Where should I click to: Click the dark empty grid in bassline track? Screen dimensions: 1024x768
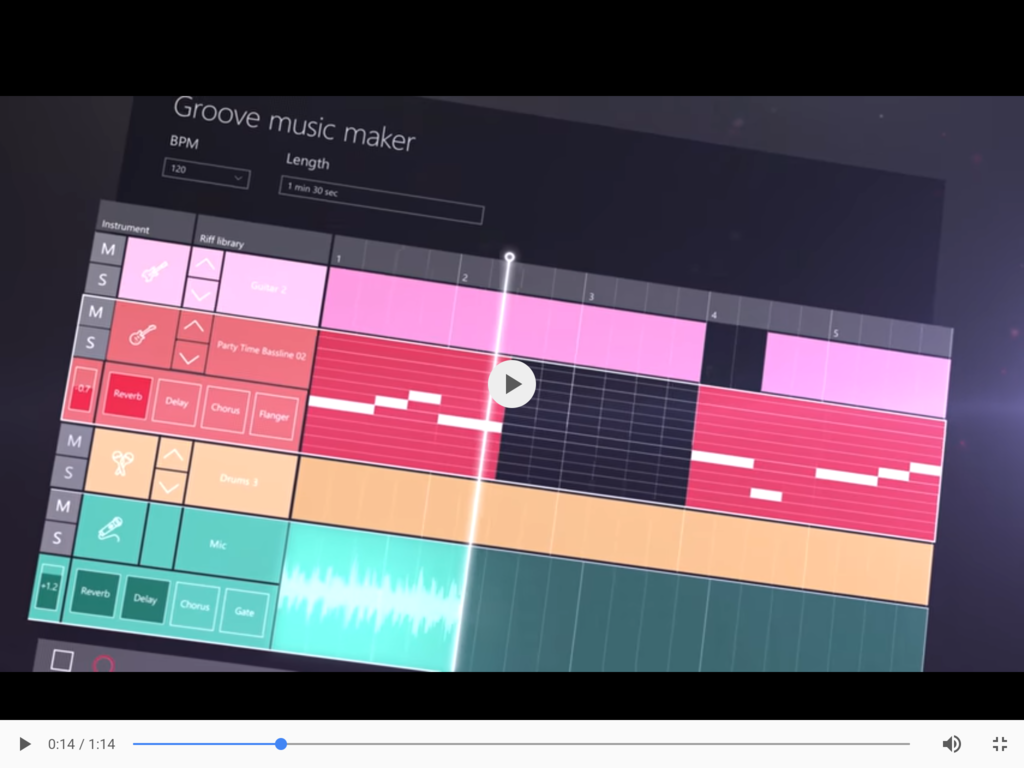594,431
